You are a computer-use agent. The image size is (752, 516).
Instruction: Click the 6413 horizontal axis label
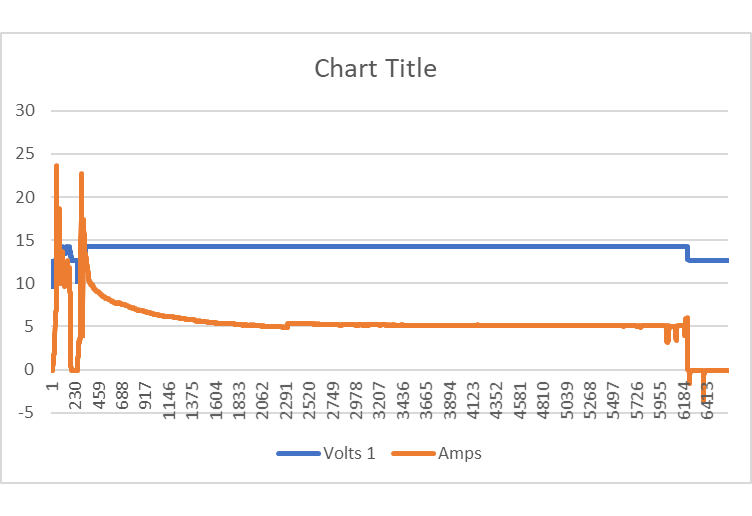click(708, 397)
